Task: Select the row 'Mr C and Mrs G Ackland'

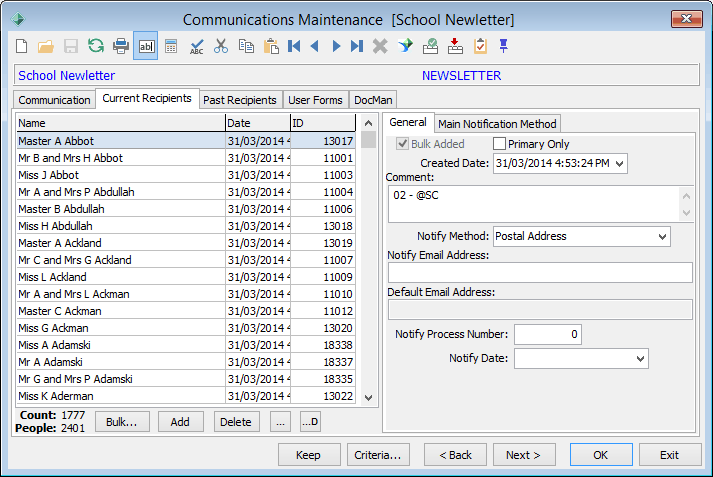Action: tap(186, 260)
